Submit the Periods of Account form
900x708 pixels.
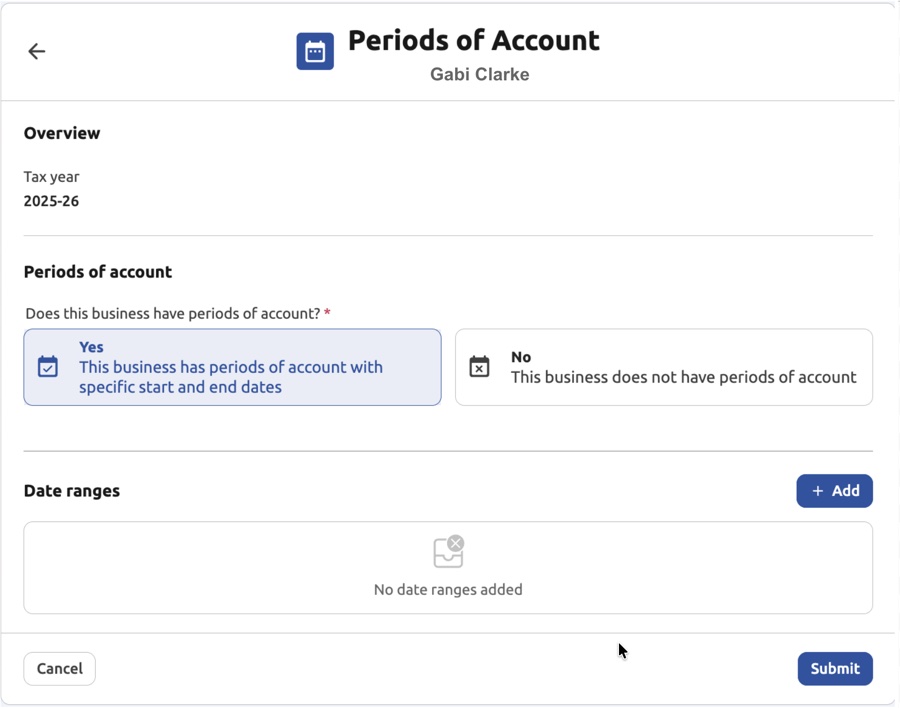[x=835, y=668]
